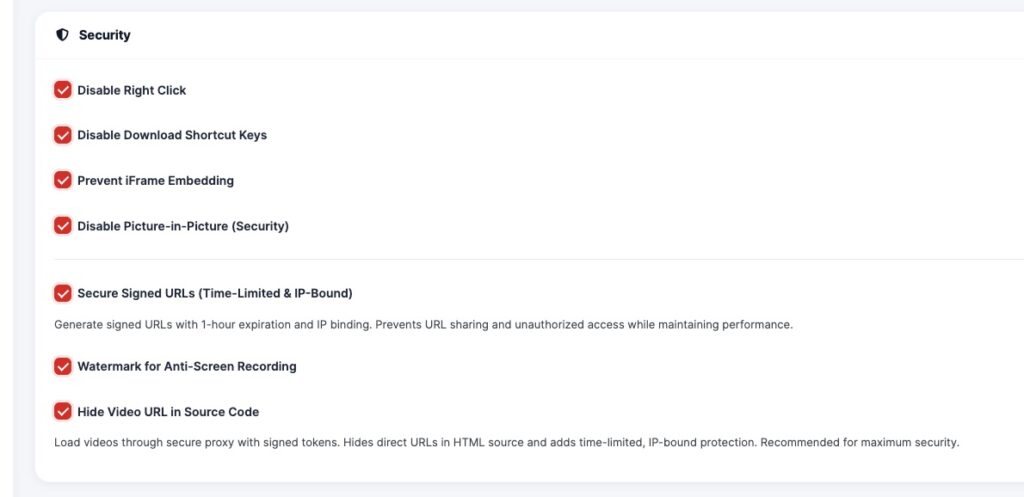1024x497 pixels.
Task: Toggle the Prevent iFrame Embedding checkbox
Action: (63, 181)
